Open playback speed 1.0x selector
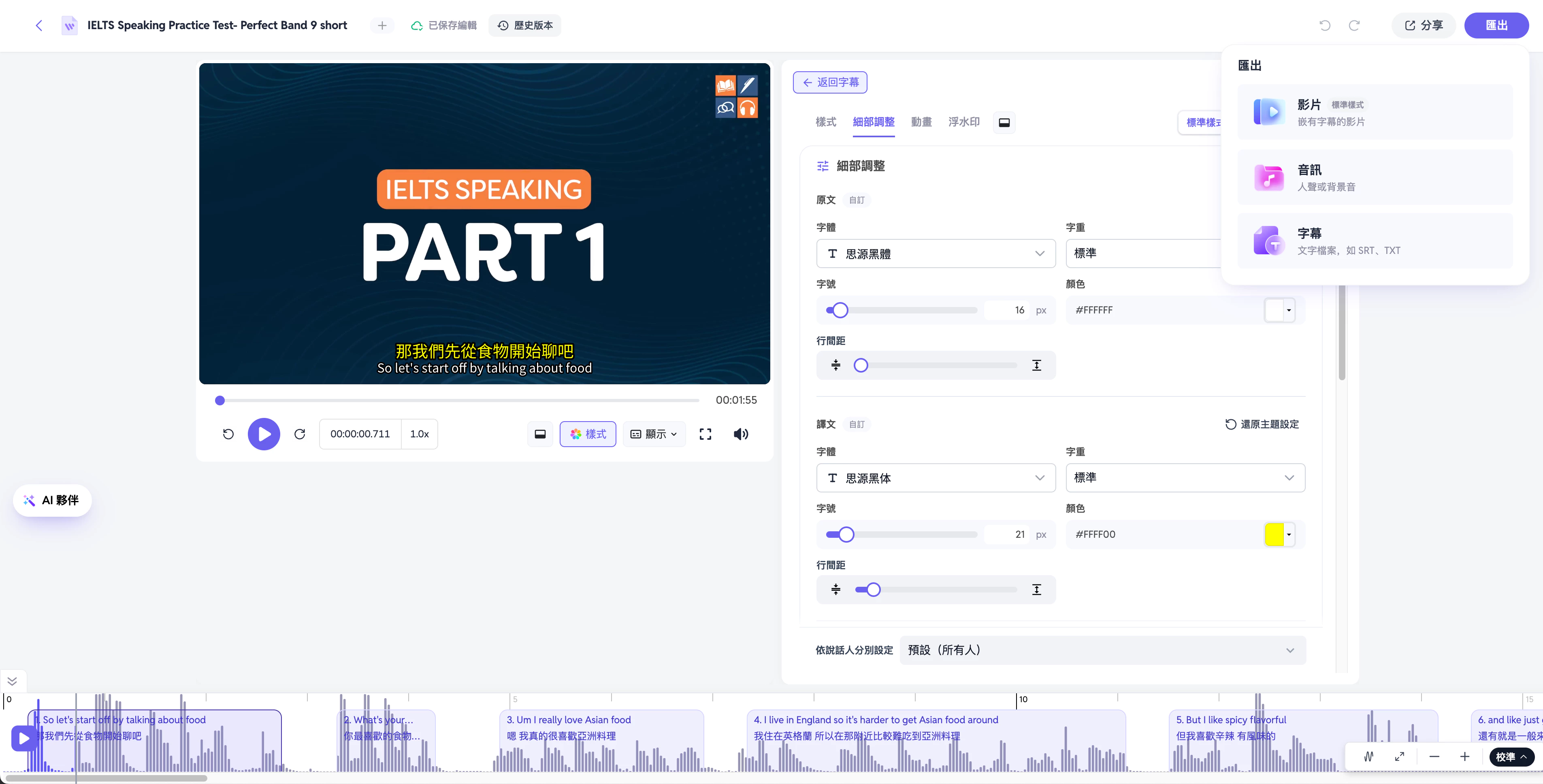 [x=419, y=434]
